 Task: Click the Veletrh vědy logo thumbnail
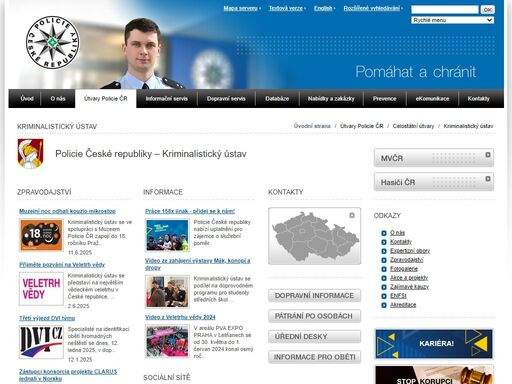pyautogui.click(x=41, y=289)
